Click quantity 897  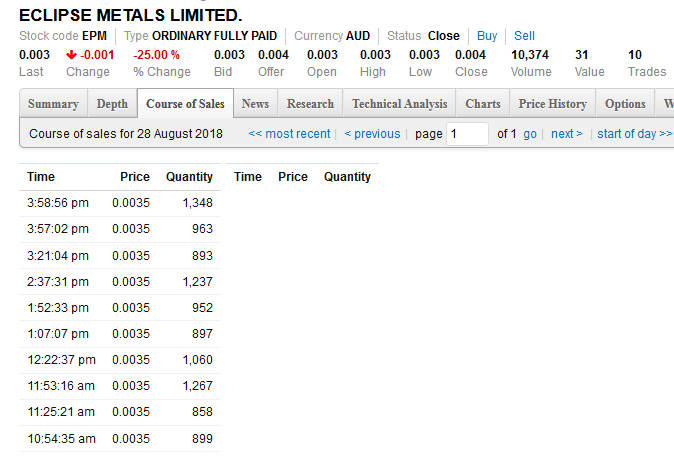pos(202,334)
